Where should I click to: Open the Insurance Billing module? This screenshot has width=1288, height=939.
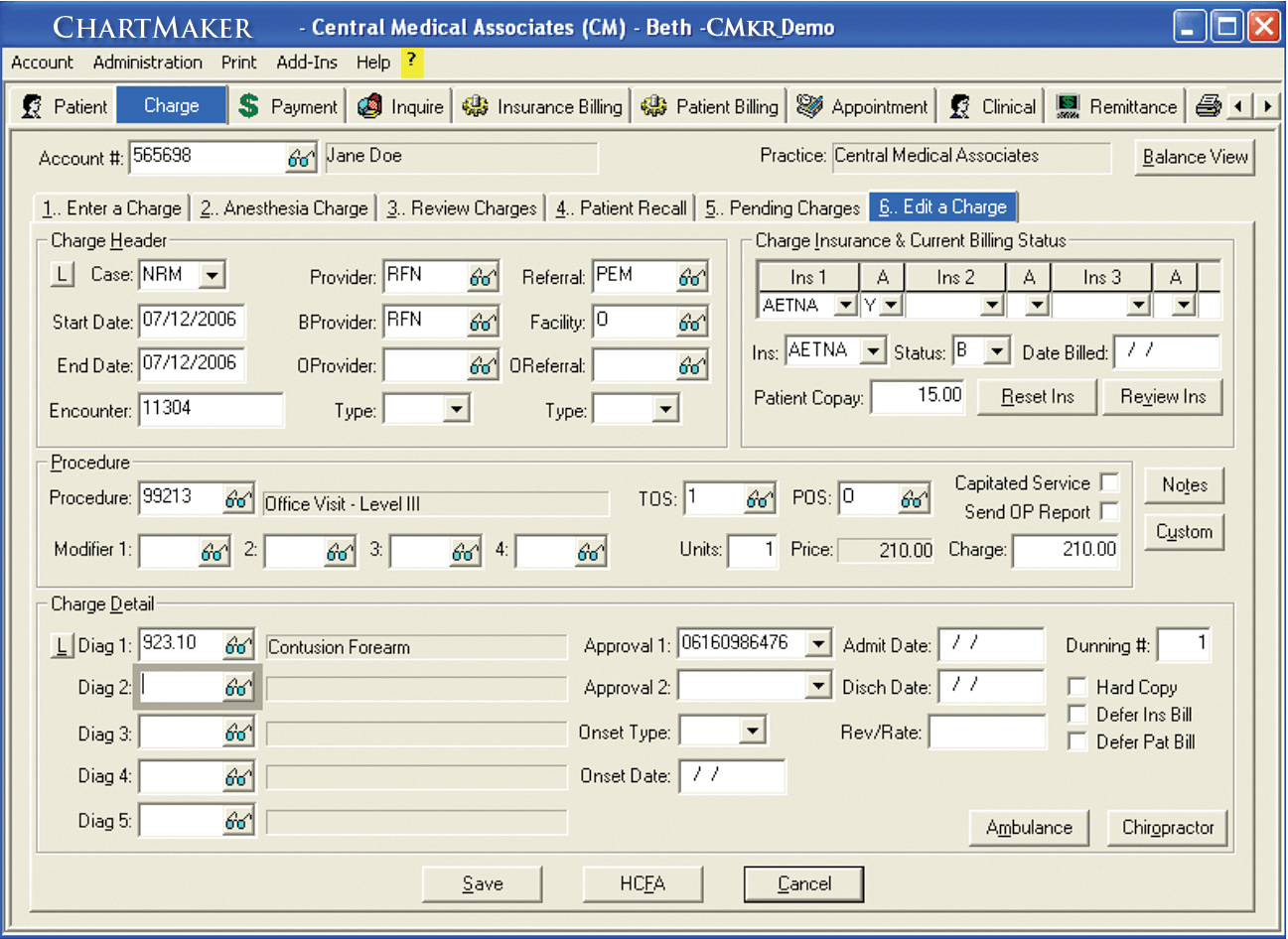coord(542,106)
